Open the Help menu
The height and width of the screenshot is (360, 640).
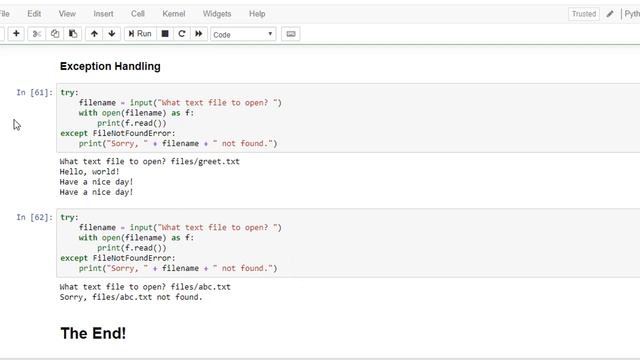pos(257,14)
